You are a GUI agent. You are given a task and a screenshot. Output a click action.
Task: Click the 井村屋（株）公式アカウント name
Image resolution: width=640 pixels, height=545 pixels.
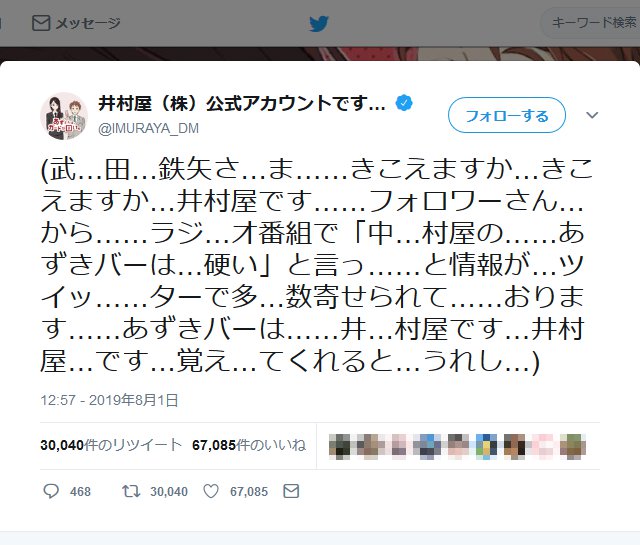pyautogui.click(x=242, y=103)
